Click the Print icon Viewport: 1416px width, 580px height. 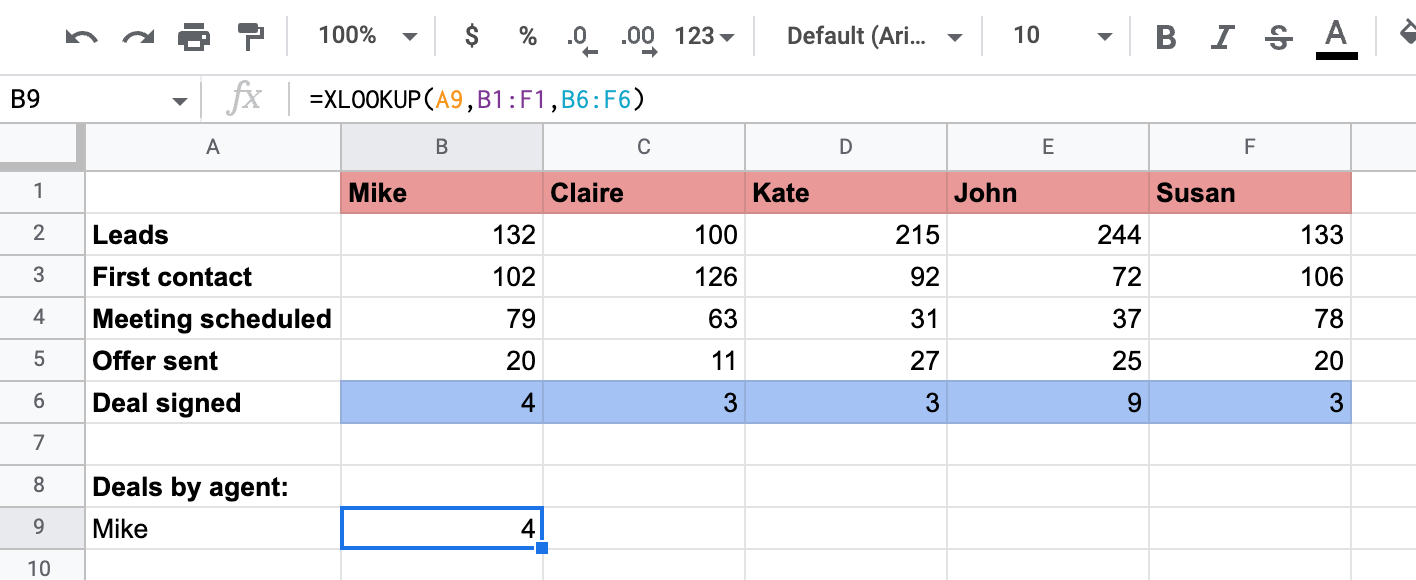(193, 37)
